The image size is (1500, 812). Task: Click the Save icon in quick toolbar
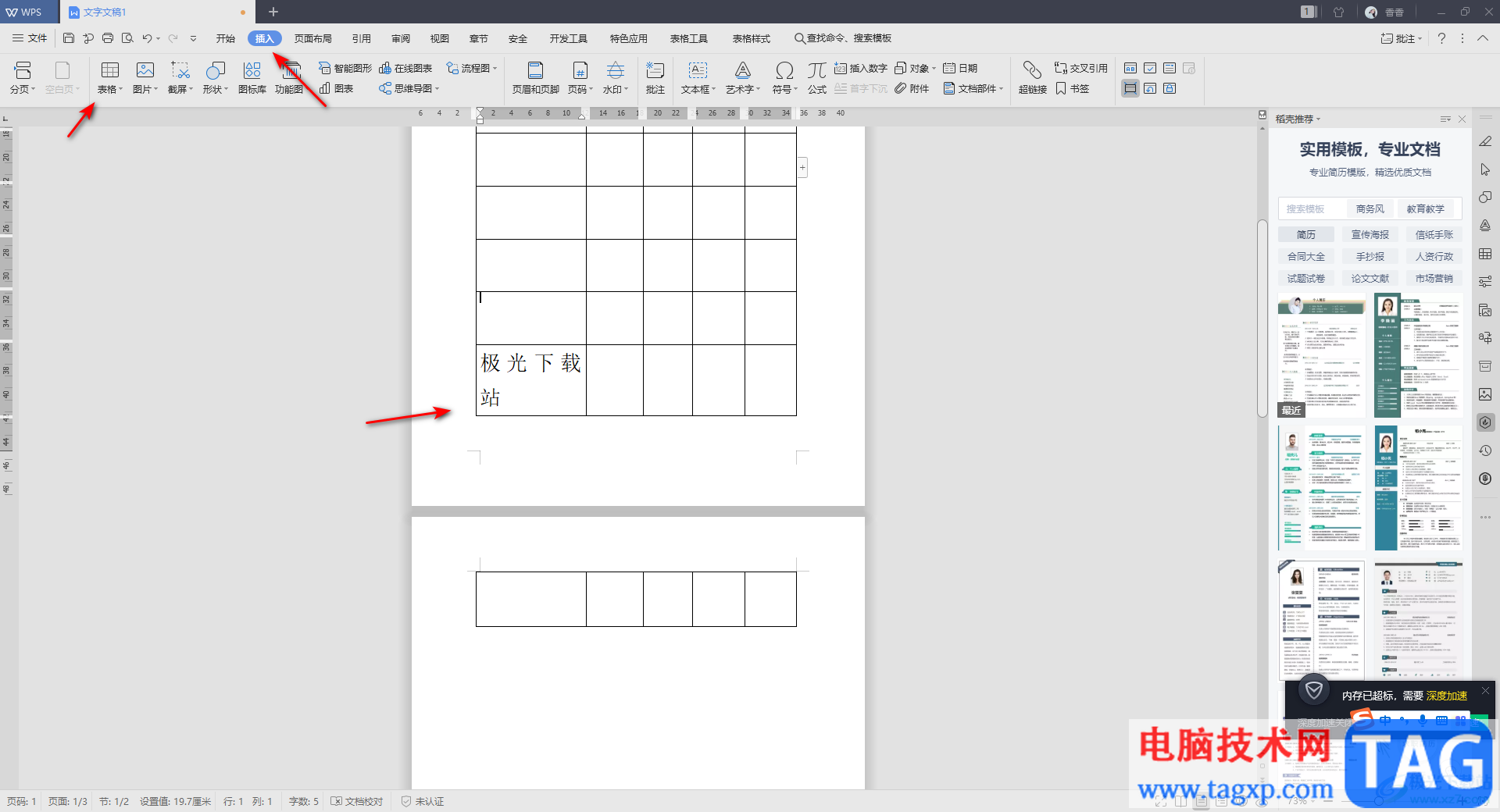pos(69,38)
